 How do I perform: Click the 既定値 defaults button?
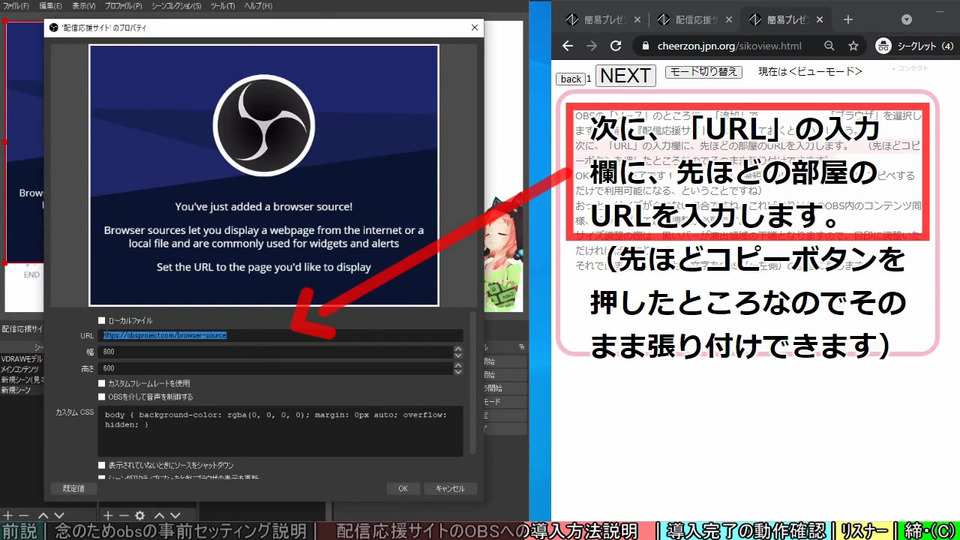pyautogui.click(x=73, y=489)
